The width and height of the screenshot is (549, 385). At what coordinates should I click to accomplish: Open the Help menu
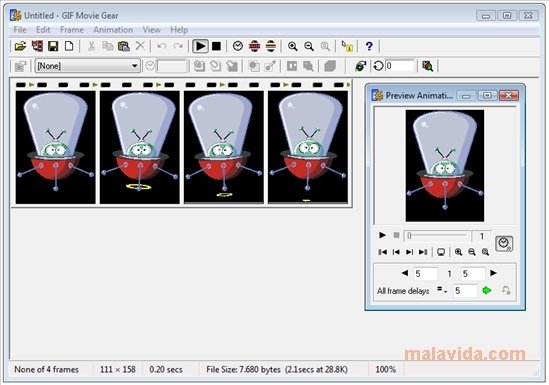click(x=179, y=30)
